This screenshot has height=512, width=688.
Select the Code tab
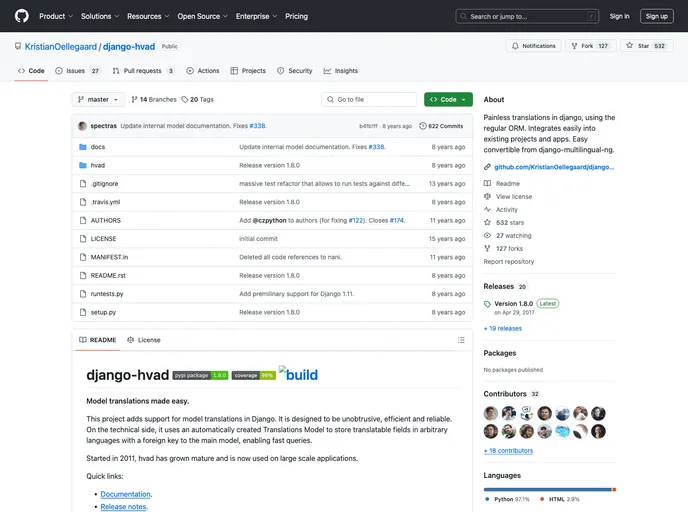(x=31, y=71)
